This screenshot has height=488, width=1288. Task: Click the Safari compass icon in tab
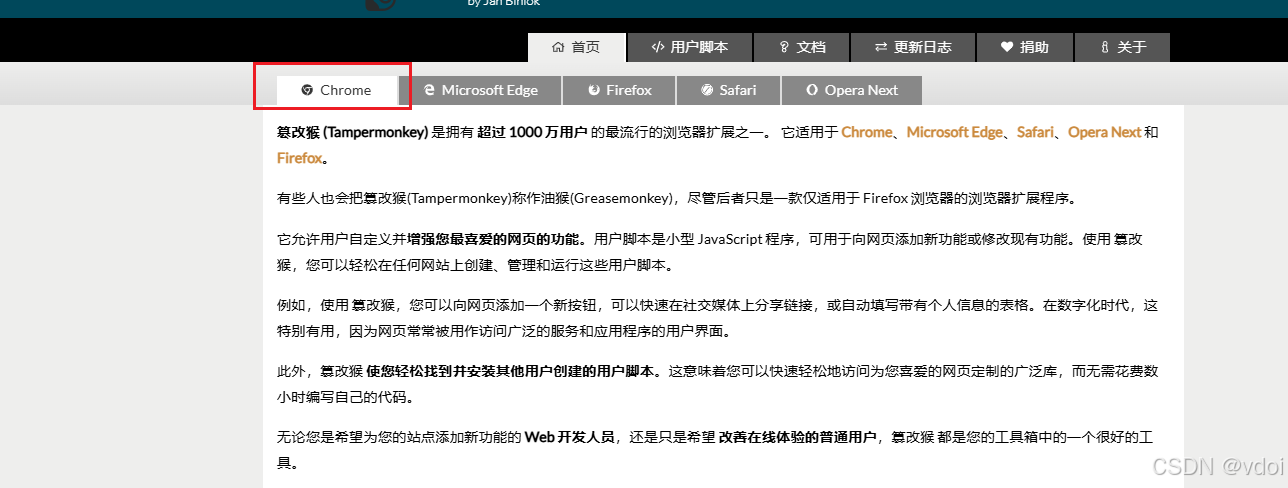pos(707,90)
